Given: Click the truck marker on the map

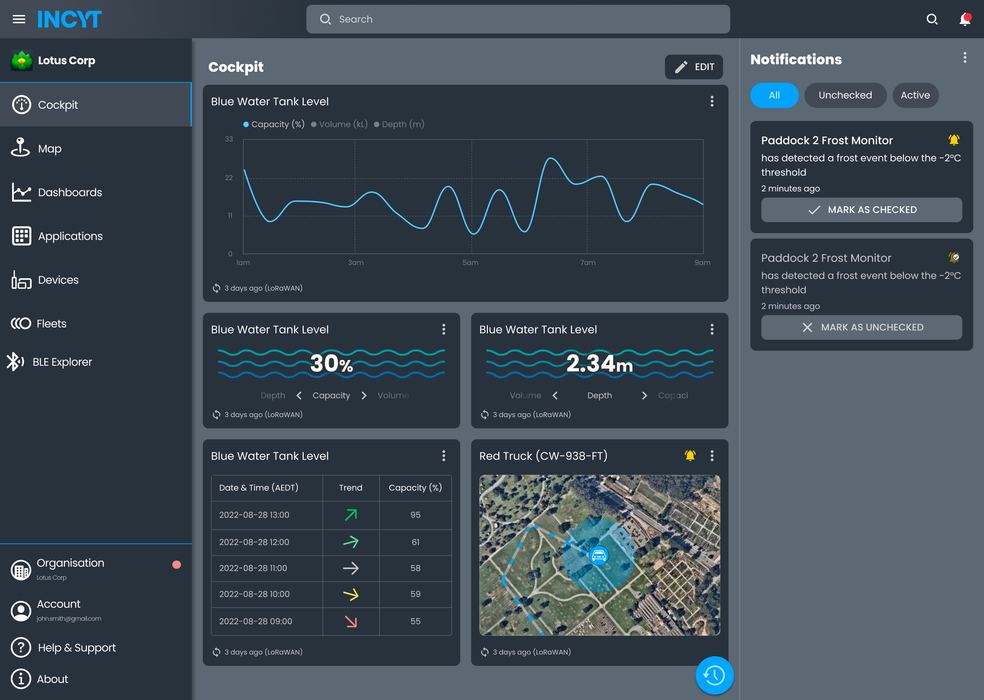Looking at the screenshot, I should pos(598,556).
